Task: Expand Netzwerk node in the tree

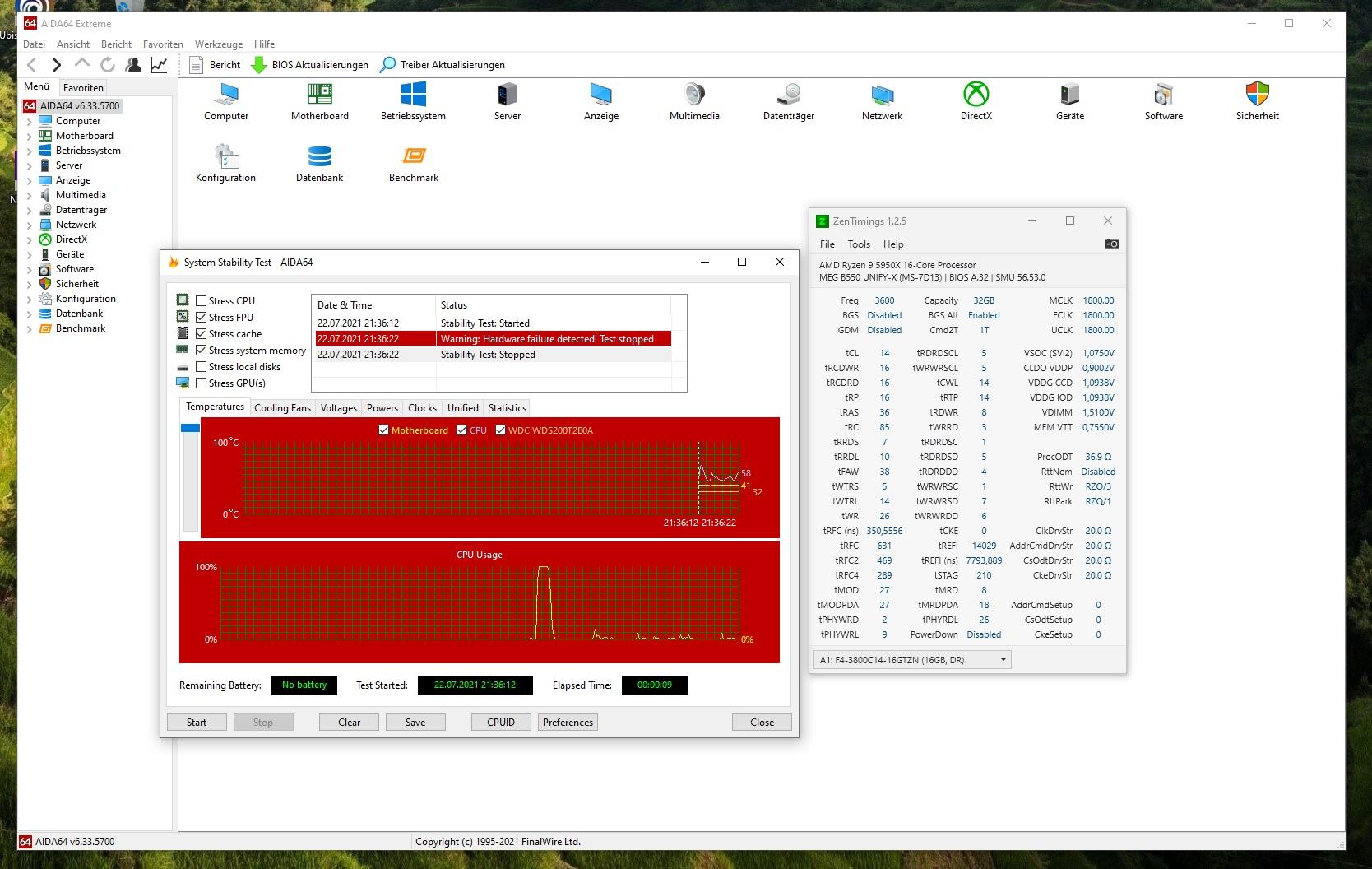Action: coord(30,225)
